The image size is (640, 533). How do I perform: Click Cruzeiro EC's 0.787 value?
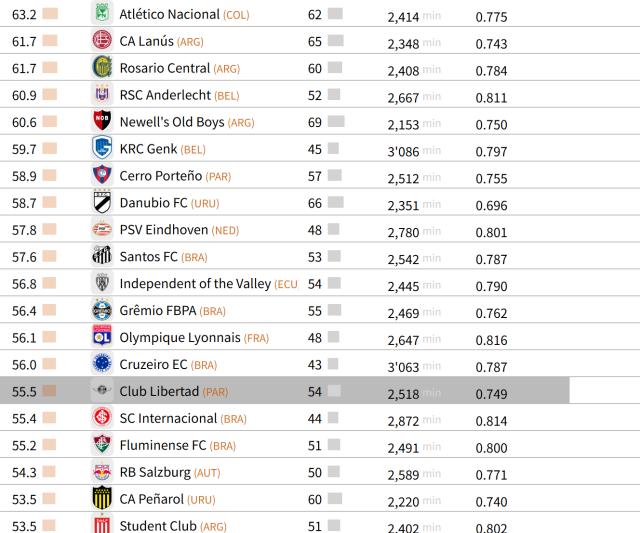[x=491, y=365]
